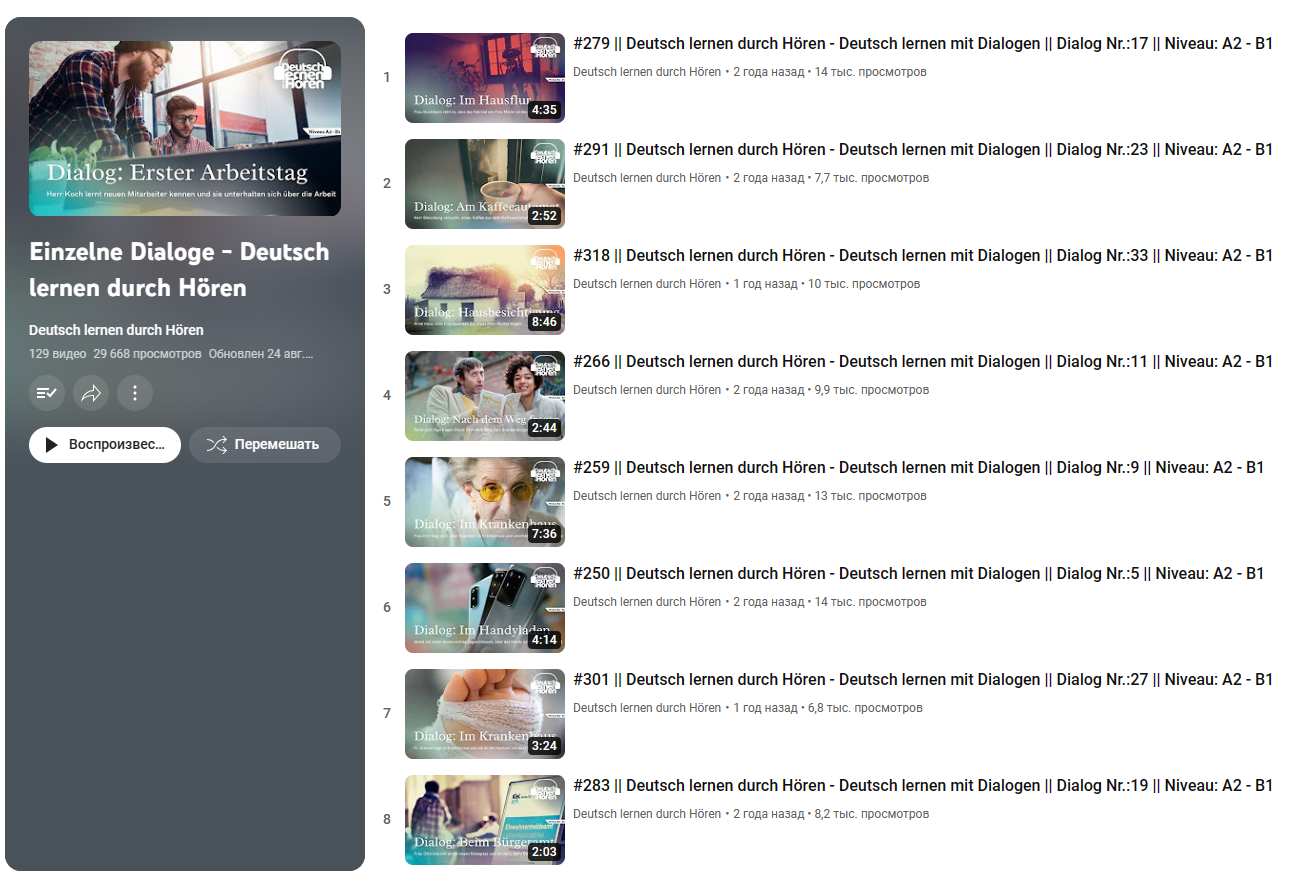The height and width of the screenshot is (880, 1291).
Task: Open video thumbnail Dialog: Beim Bürgeramt
Action: 485,820
